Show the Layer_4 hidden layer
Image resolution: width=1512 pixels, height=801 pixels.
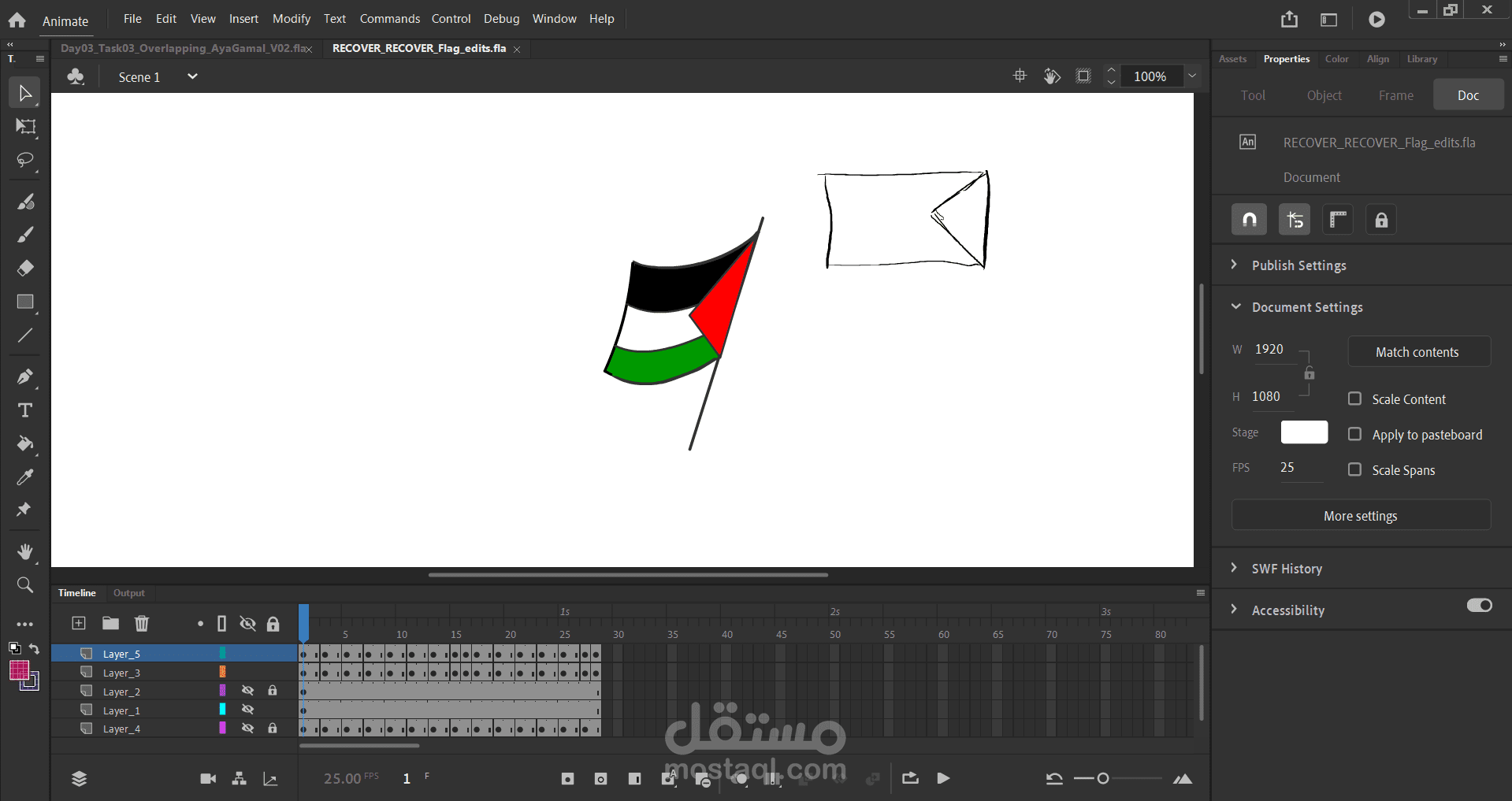[247, 729]
